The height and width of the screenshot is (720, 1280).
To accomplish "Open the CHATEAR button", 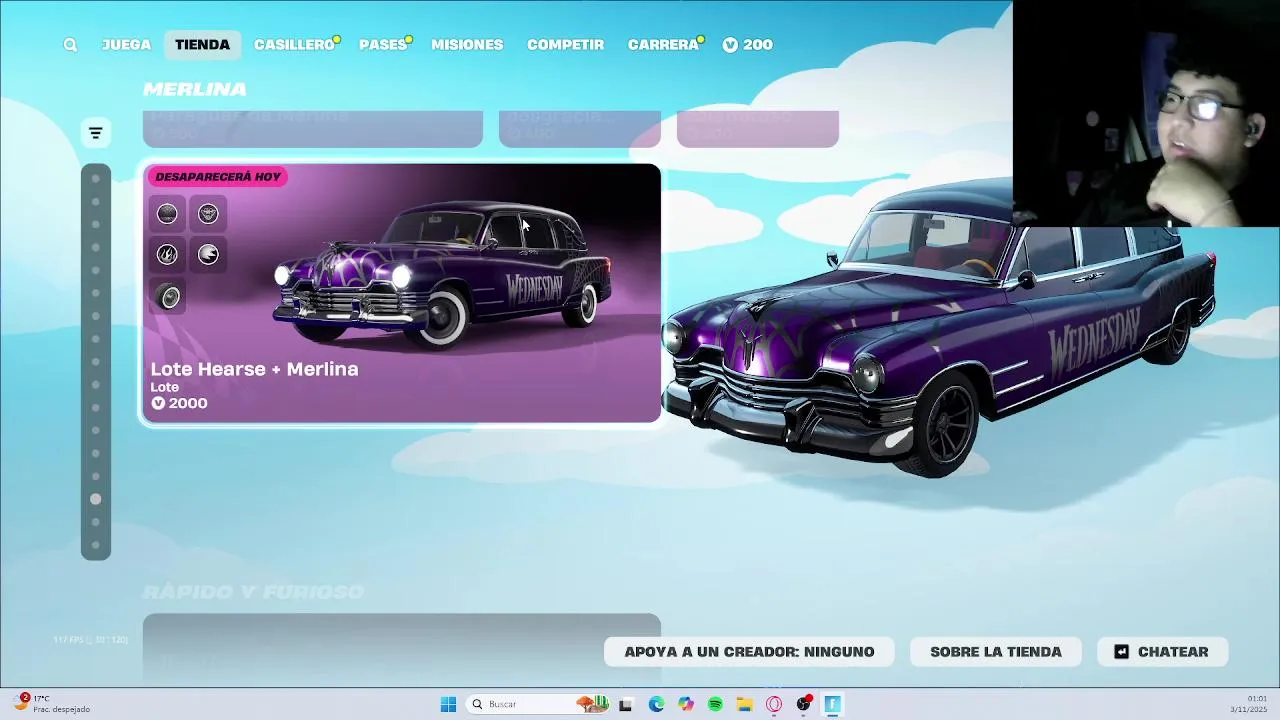I will tap(1162, 652).
